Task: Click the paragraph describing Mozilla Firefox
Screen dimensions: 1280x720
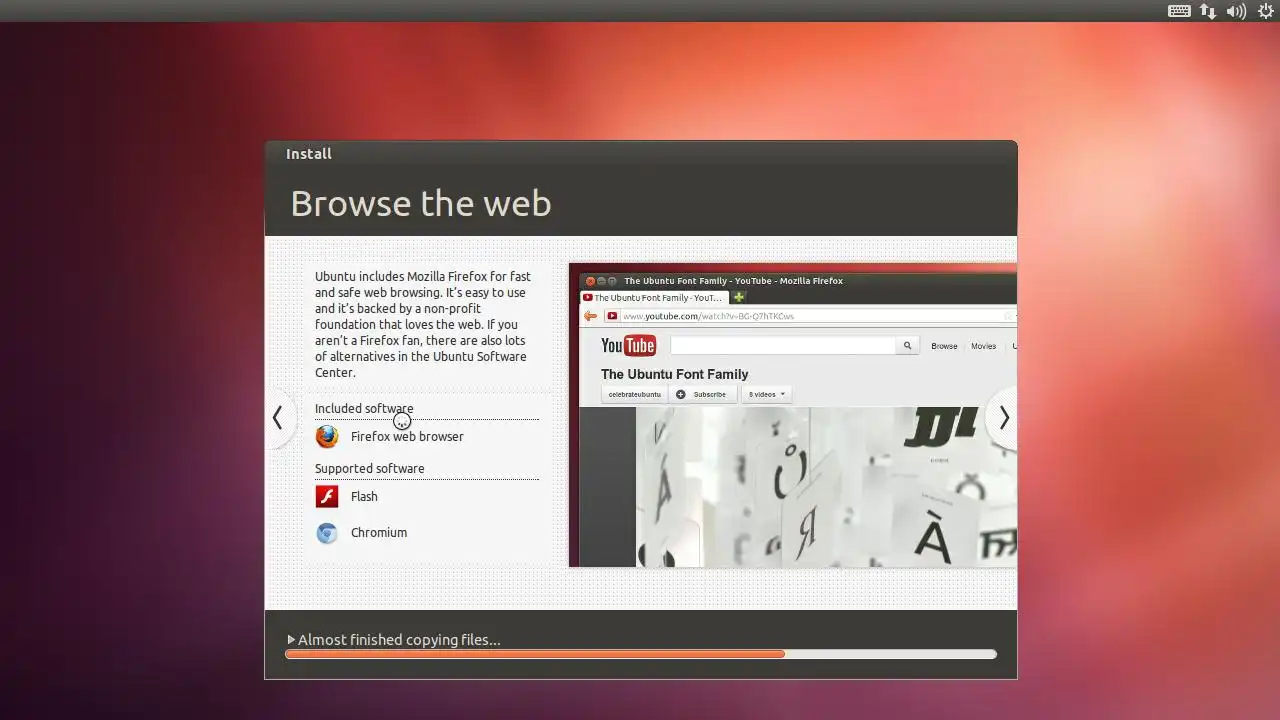Action: (422, 324)
